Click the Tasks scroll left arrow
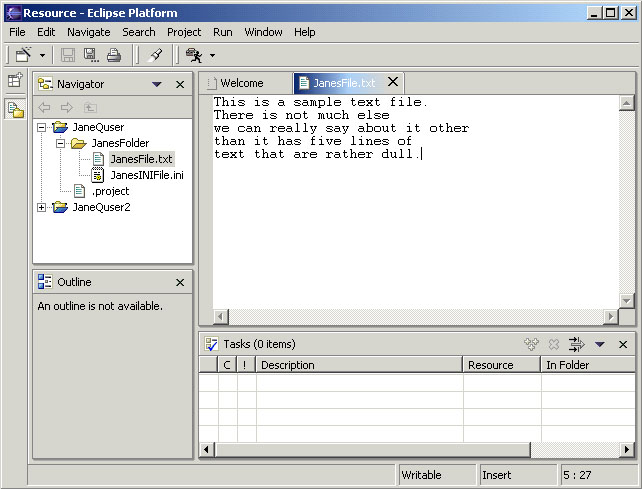 pyautogui.click(x=207, y=450)
